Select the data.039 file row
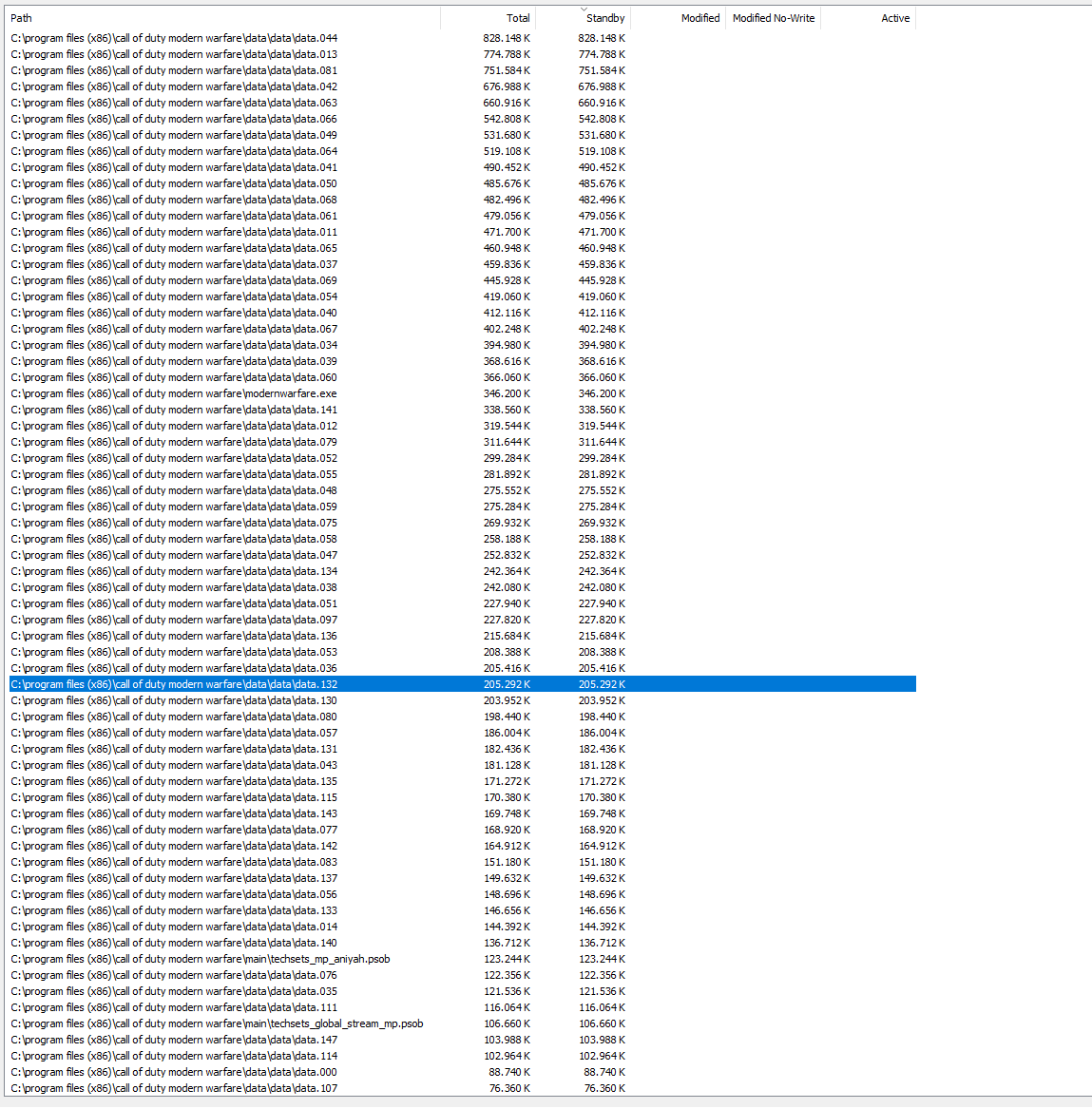Viewport: 1092px width, 1109px height. pyautogui.click(x=463, y=361)
